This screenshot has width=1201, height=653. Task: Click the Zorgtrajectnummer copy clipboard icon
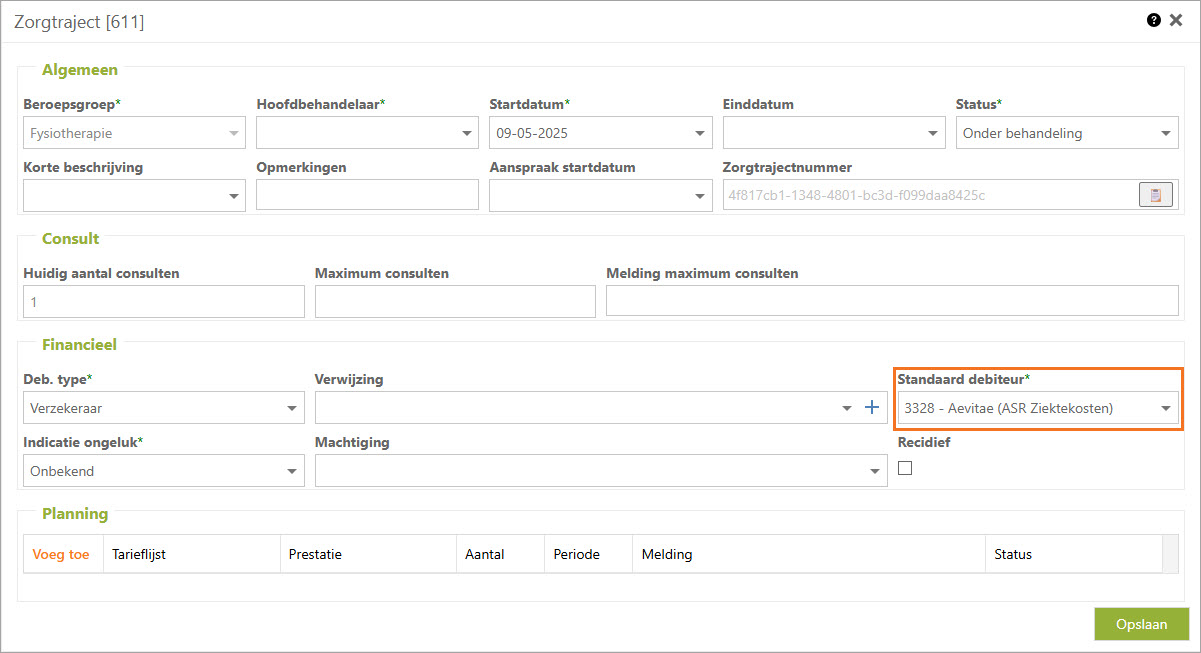click(1155, 195)
